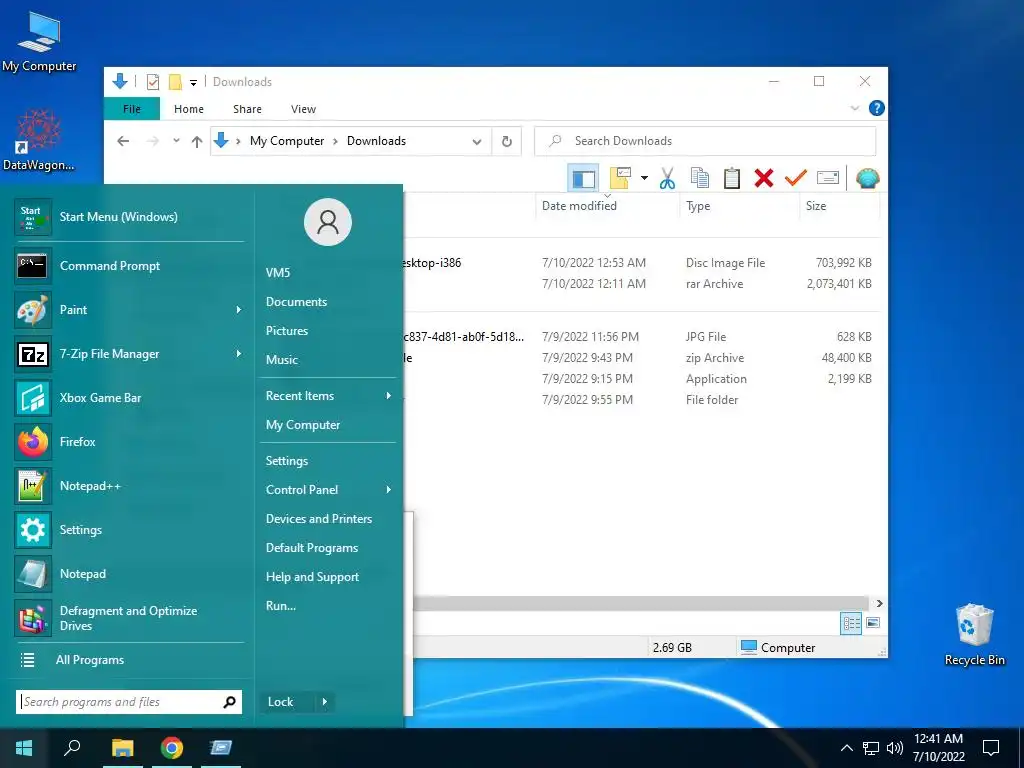The width and height of the screenshot is (1024, 768).
Task: Open Notepad++ from Start menu
Action: [129, 486]
